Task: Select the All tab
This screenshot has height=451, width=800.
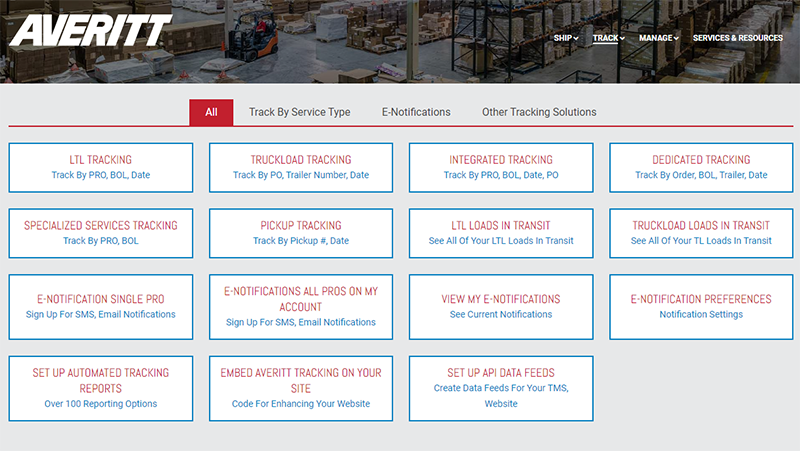Action: (x=211, y=112)
